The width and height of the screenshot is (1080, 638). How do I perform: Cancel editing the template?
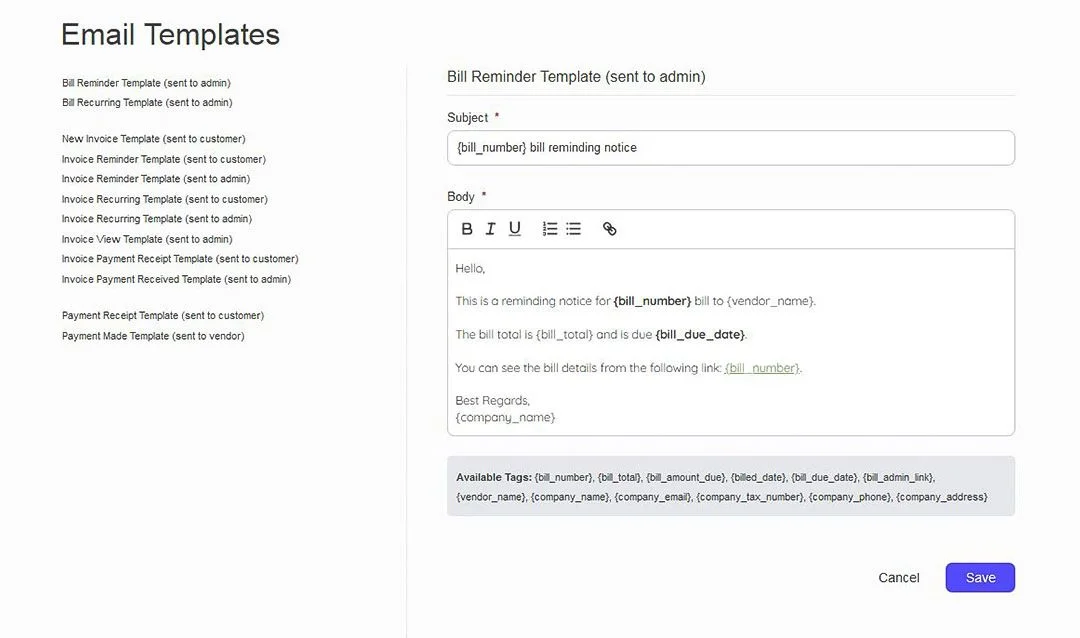899,578
